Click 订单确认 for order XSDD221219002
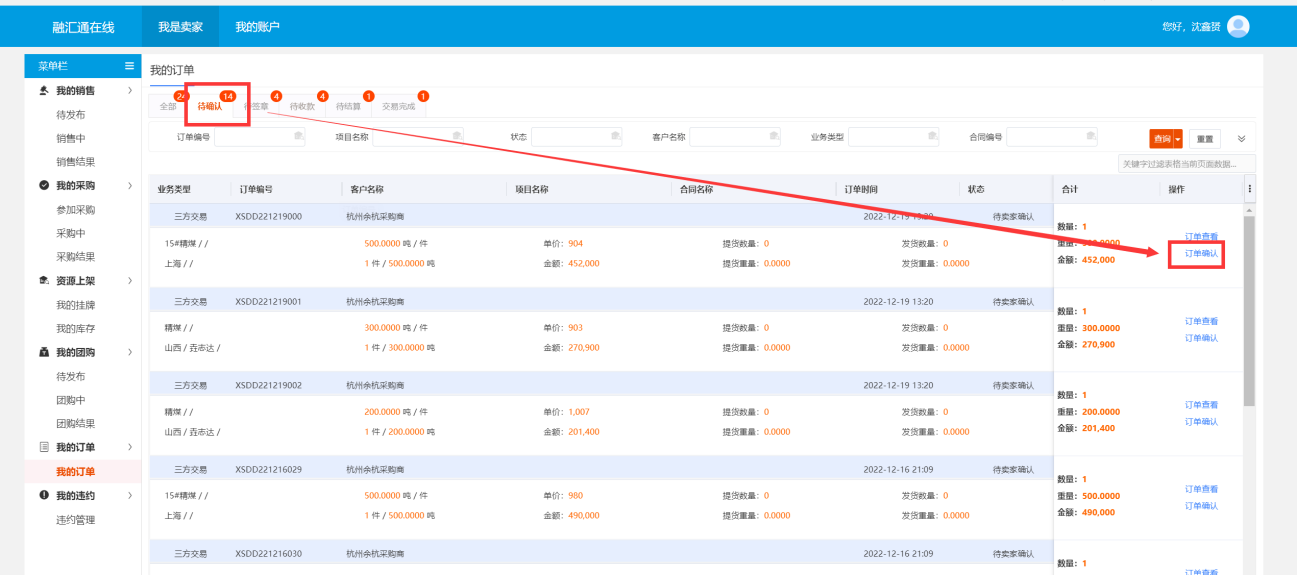 pos(1201,422)
